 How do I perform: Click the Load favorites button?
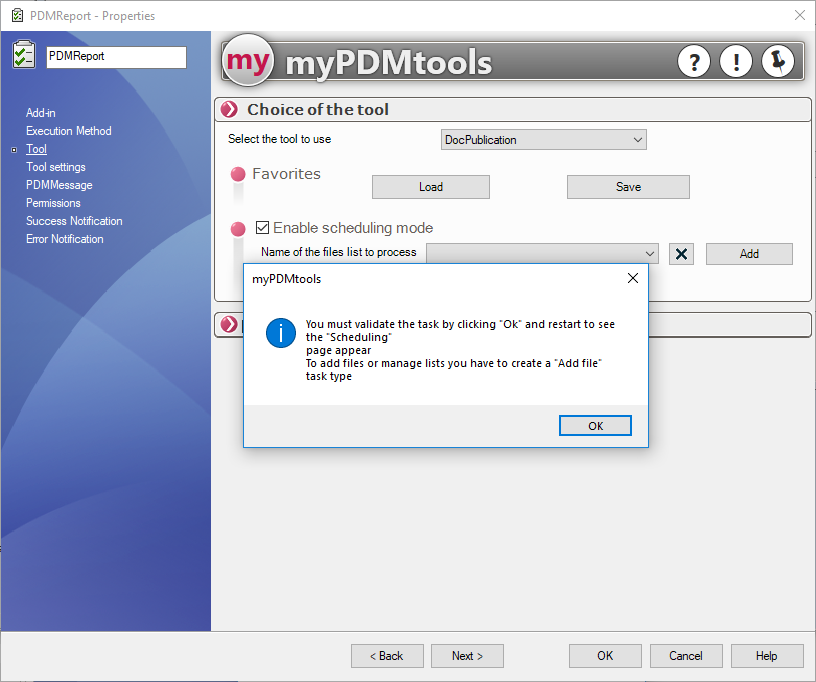click(x=430, y=187)
